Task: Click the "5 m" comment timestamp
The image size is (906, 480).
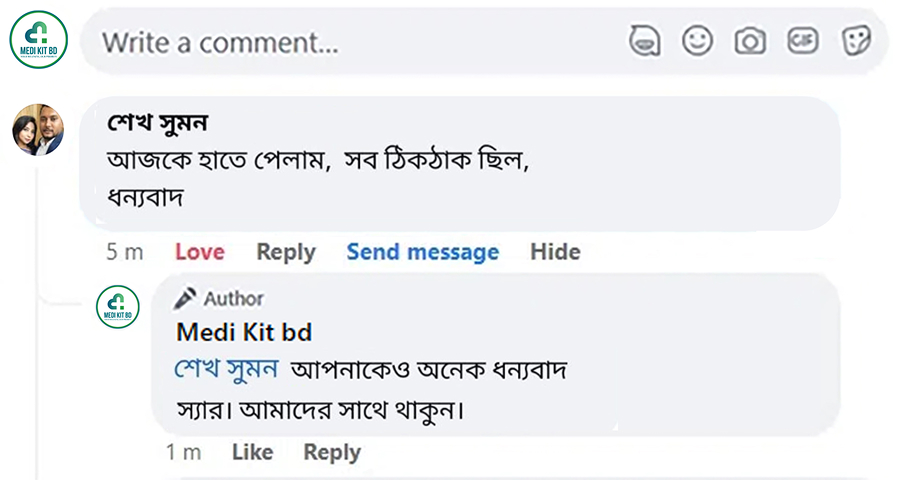Action: 125,252
